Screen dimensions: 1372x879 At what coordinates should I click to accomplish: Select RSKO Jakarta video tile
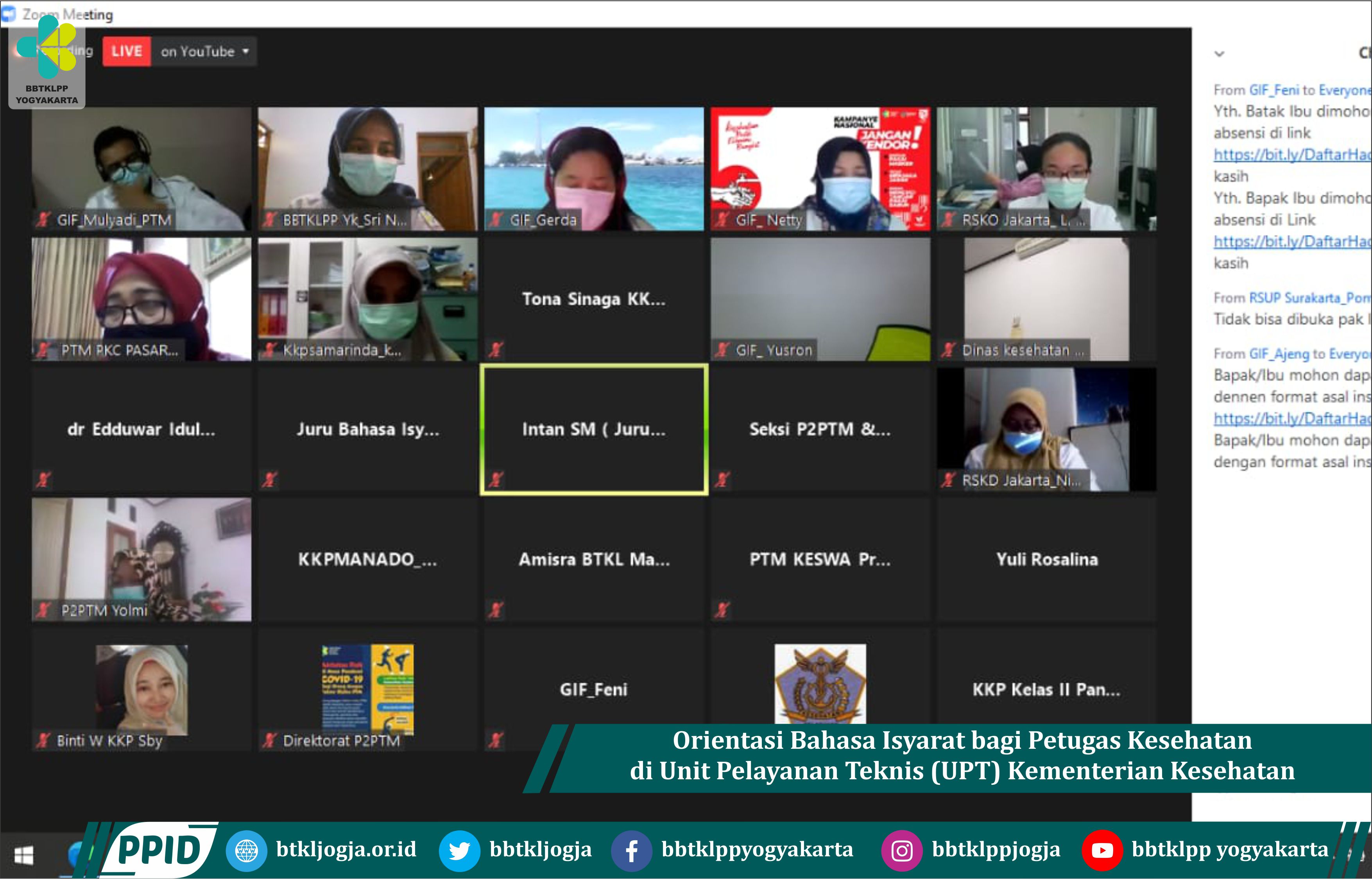click(1046, 169)
